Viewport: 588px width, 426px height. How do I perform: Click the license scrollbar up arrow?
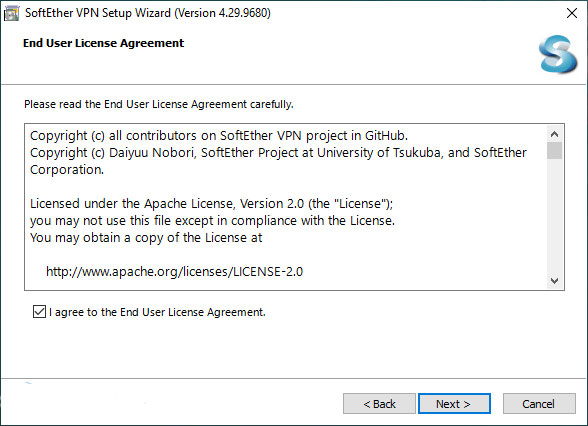pyautogui.click(x=554, y=134)
